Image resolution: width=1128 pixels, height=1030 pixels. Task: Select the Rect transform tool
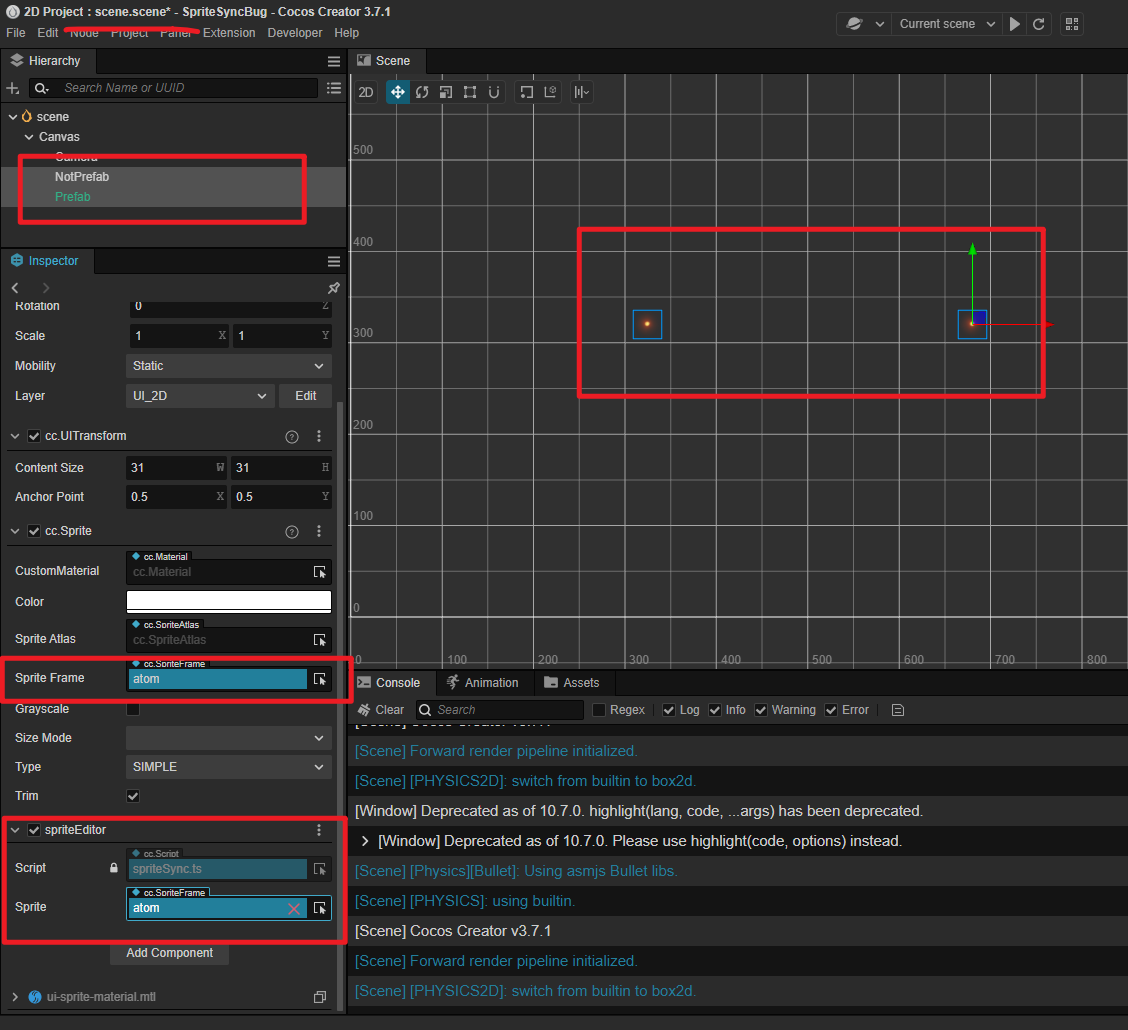click(x=470, y=92)
